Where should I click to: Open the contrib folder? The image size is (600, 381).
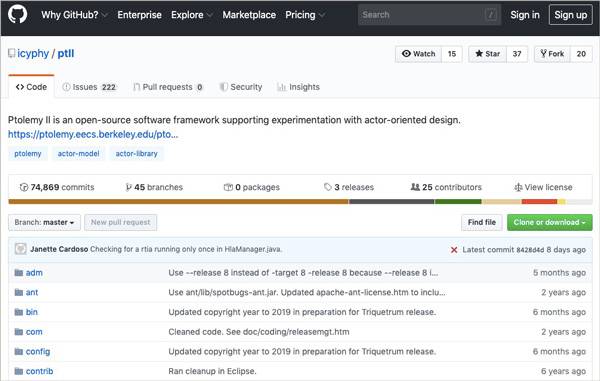39,371
